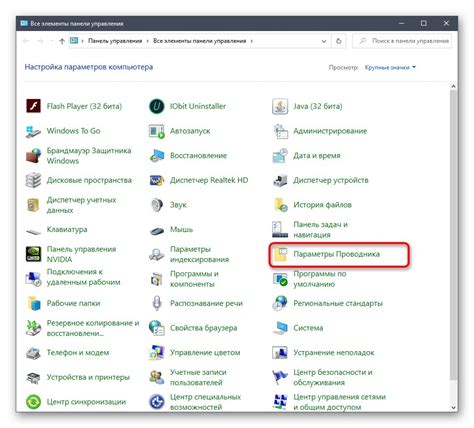Expand chevron after Все элементы панели управления breadcrumb
The height and width of the screenshot is (428, 474).
pos(252,41)
